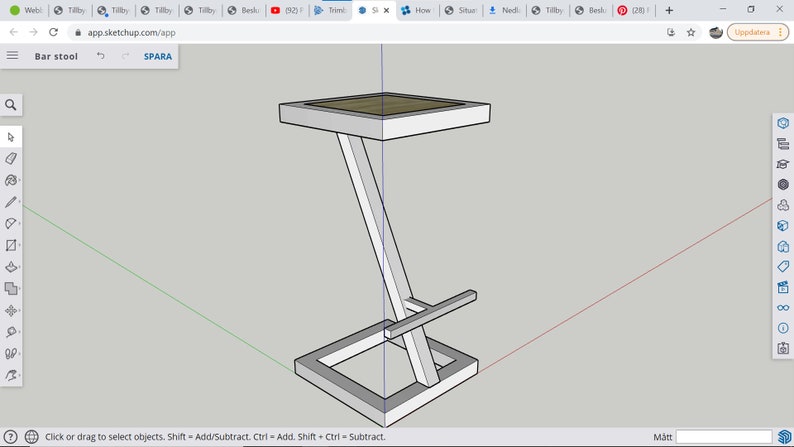Go back in browser history
Screen dimensions: 794x447
click(x=14, y=32)
